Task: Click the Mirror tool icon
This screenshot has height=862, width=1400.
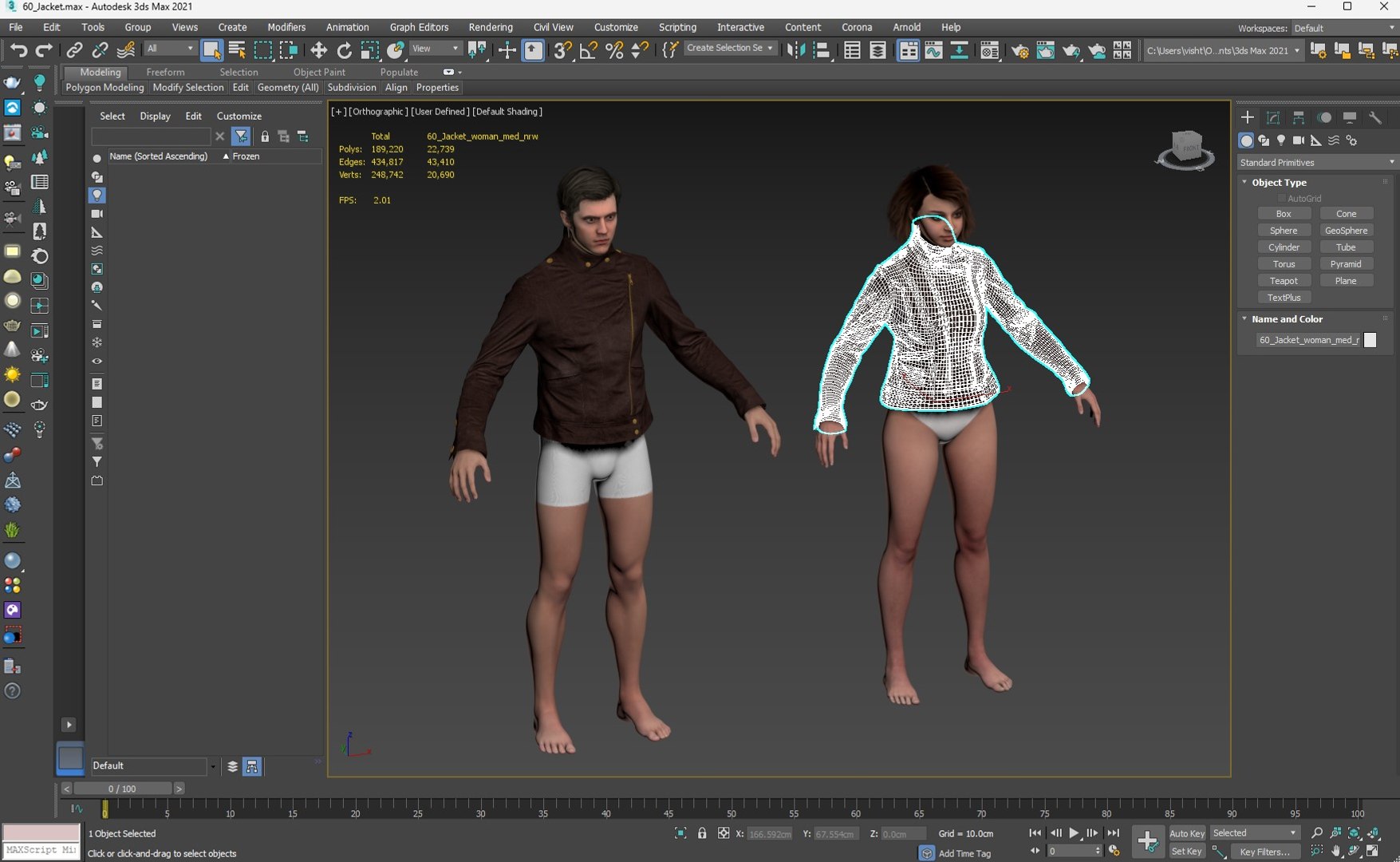Action: (795, 50)
